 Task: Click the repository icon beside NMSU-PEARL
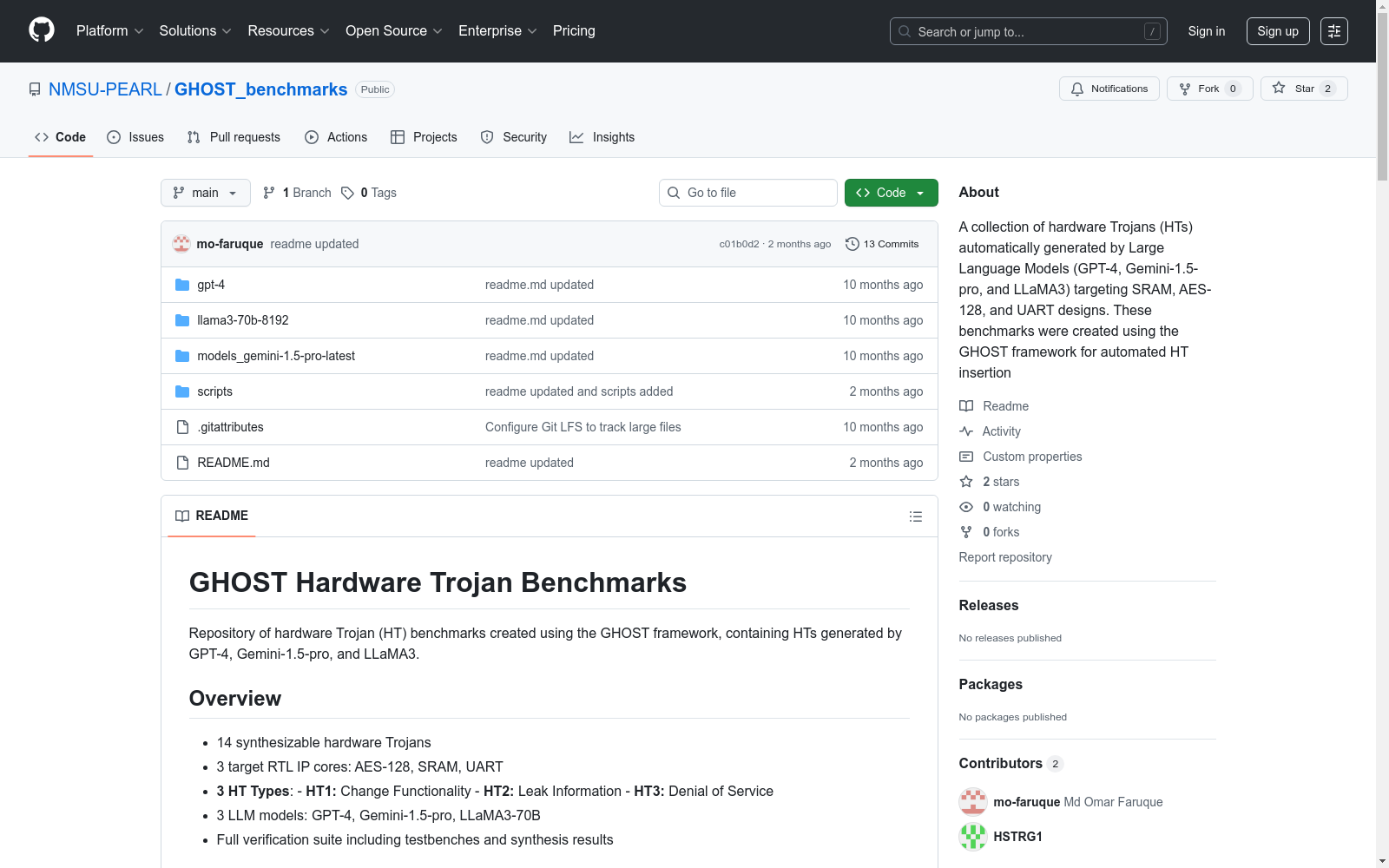click(x=35, y=89)
